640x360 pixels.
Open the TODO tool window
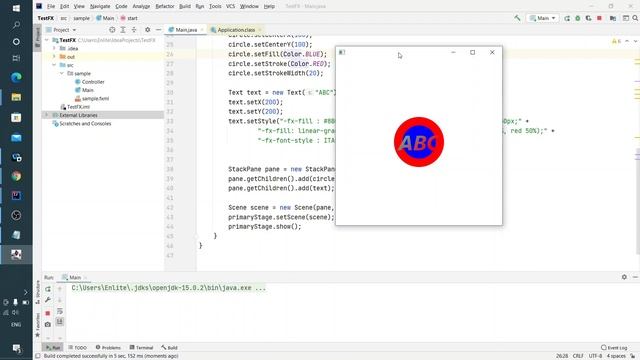tap(78, 348)
